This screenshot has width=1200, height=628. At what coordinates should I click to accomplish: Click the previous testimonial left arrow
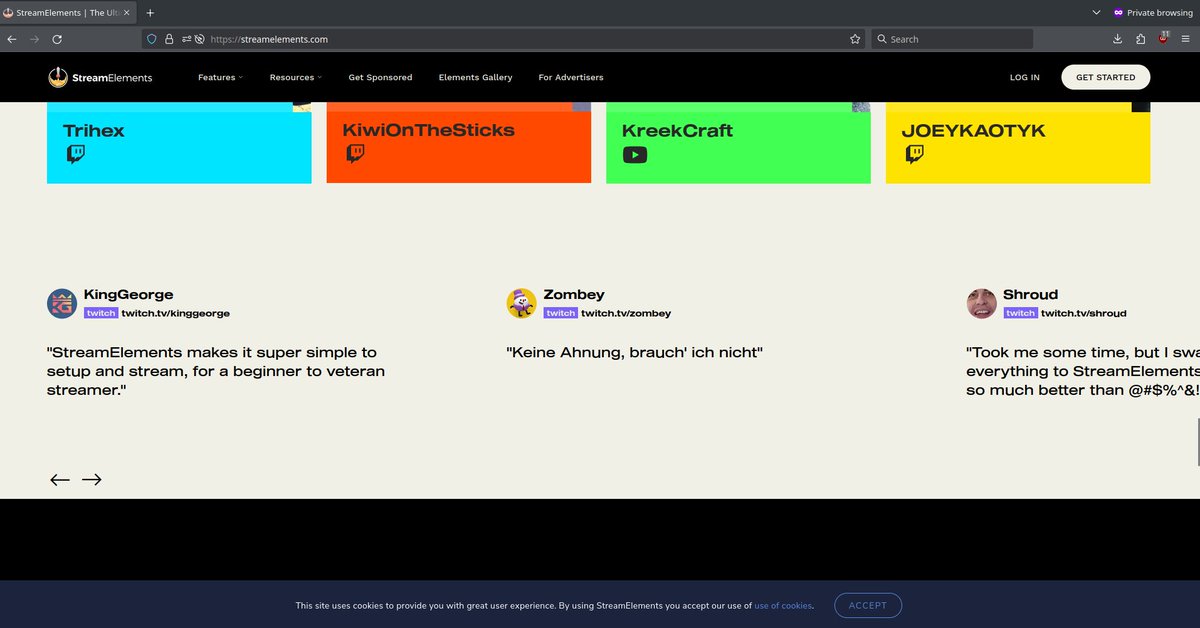pos(60,480)
